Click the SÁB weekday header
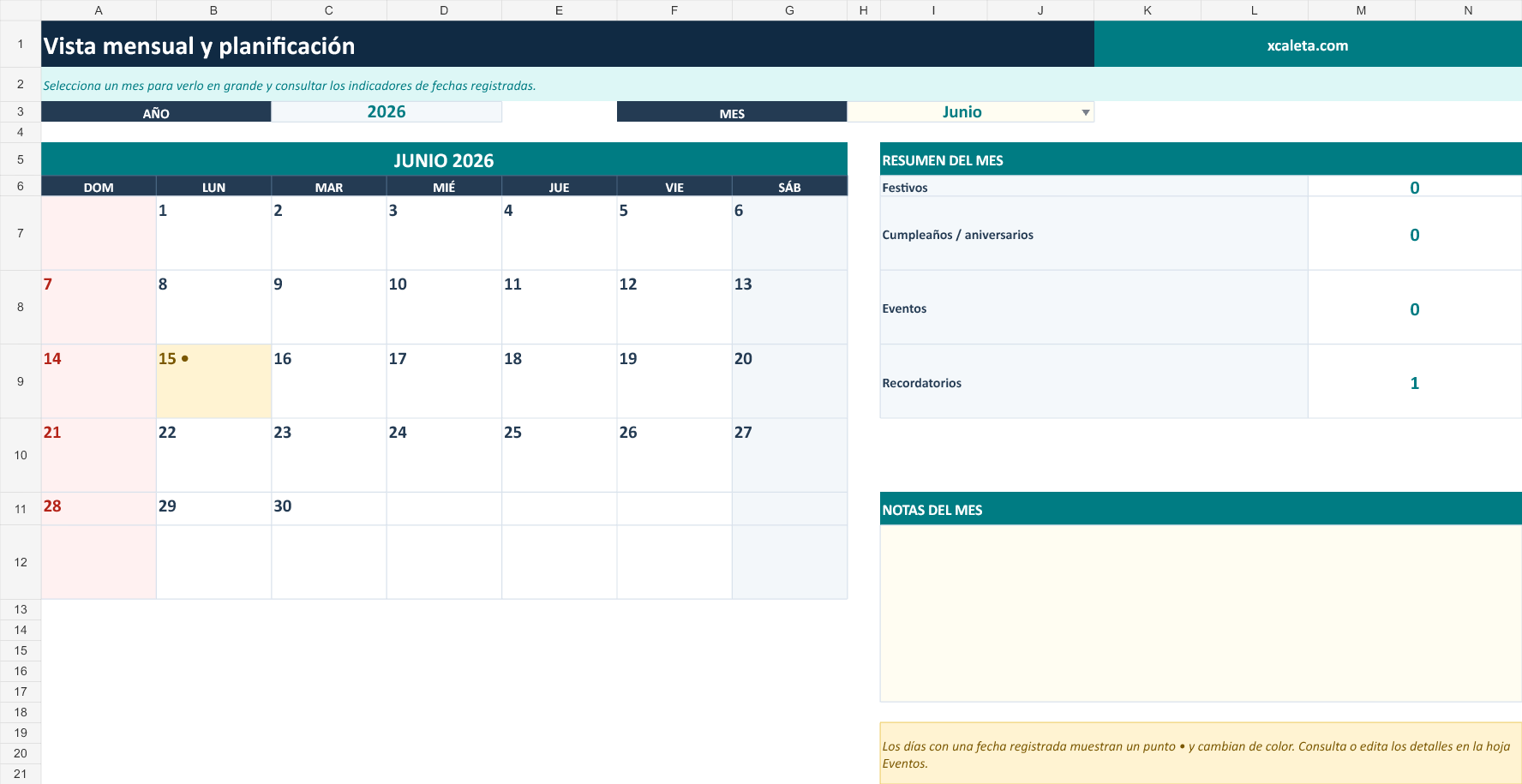The image size is (1522, 784). pyautogui.click(x=789, y=187)
